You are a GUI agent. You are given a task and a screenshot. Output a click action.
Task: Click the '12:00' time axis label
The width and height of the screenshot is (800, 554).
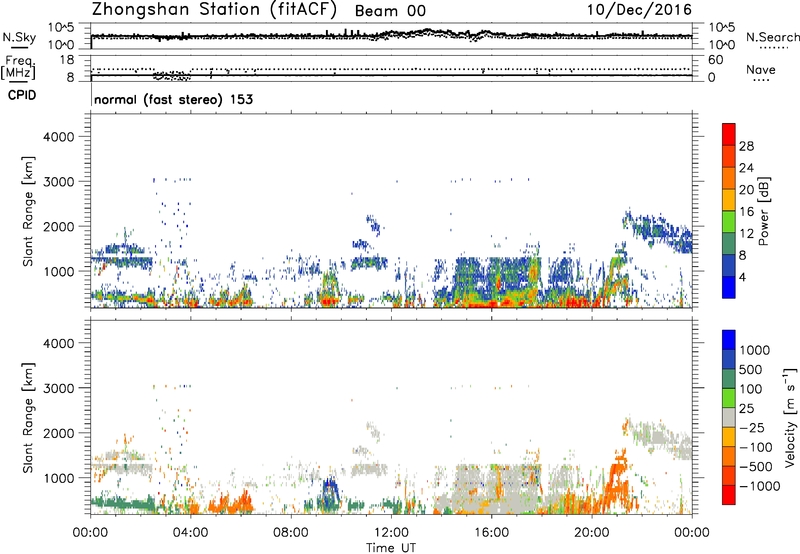coord(391,533)
